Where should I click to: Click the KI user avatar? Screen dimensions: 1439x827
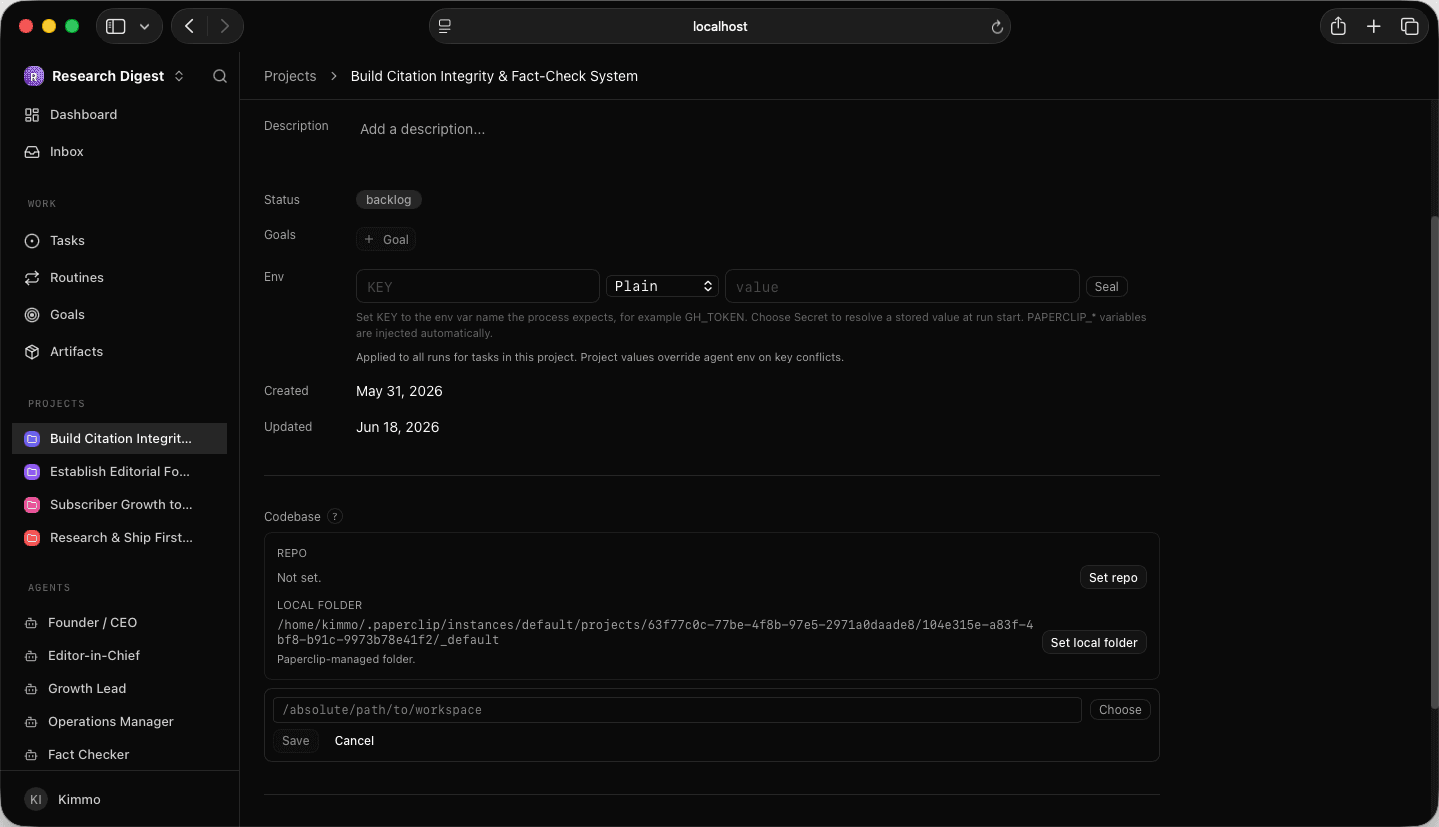[x=36, y=800]
